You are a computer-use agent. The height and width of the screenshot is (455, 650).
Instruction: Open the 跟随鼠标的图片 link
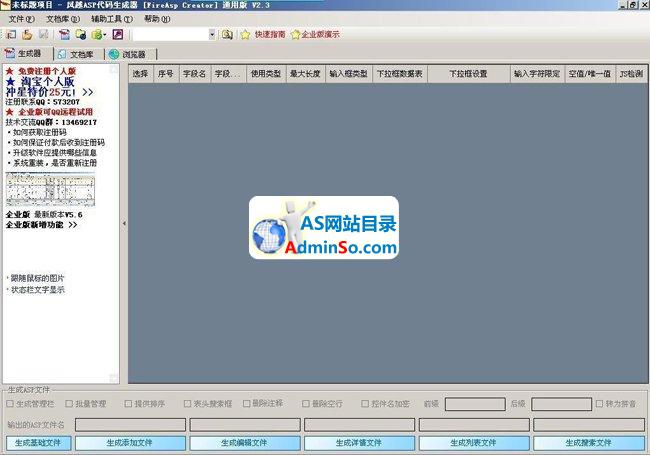click(37, 278)
